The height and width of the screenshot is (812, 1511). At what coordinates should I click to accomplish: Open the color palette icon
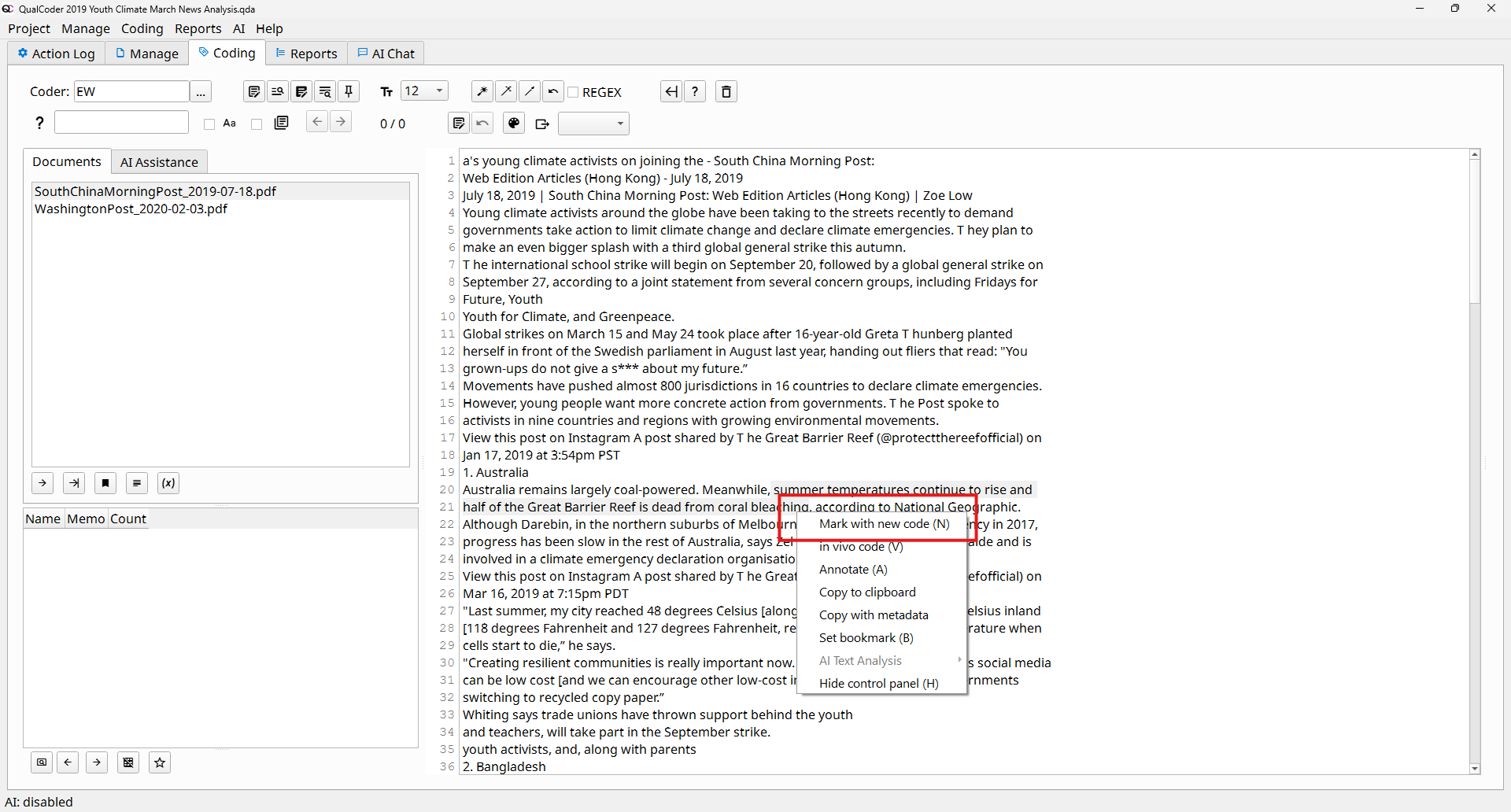514,124
